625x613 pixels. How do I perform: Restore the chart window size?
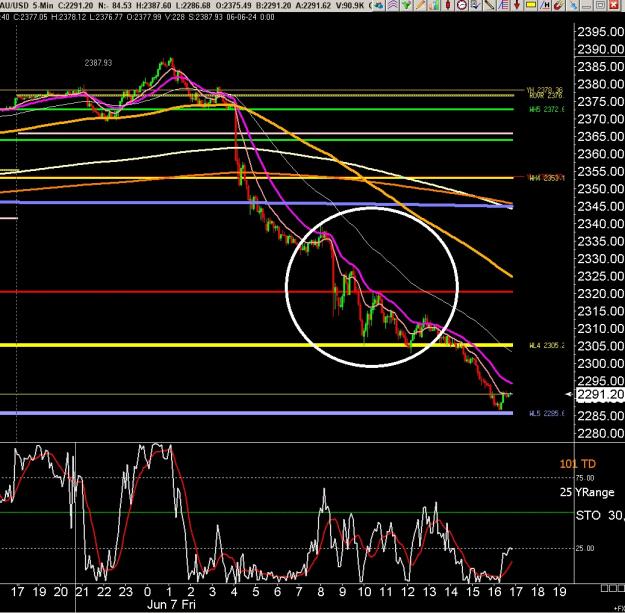coord(600,5)
